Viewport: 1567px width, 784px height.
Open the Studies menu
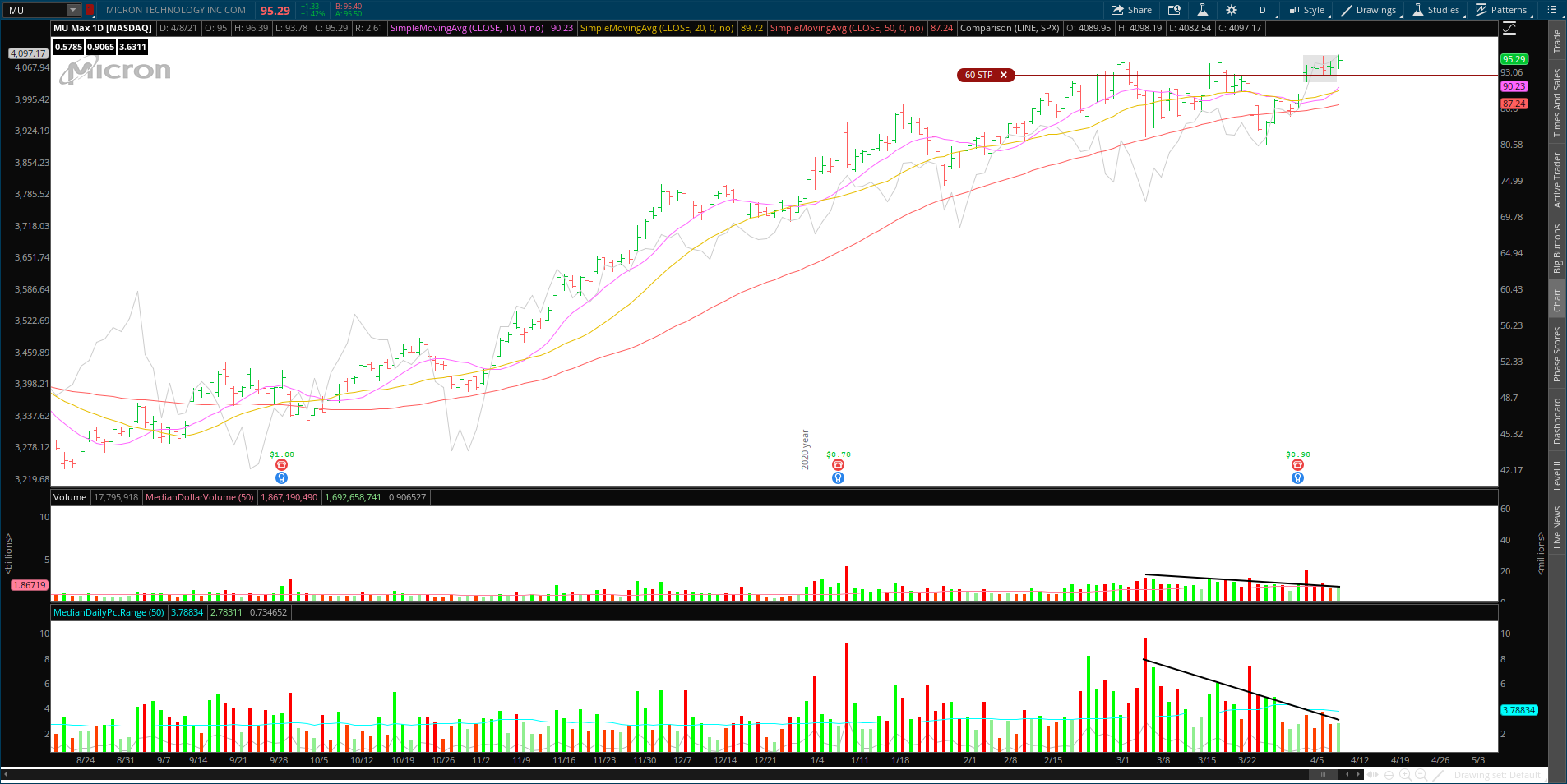tap(1435, 10)
